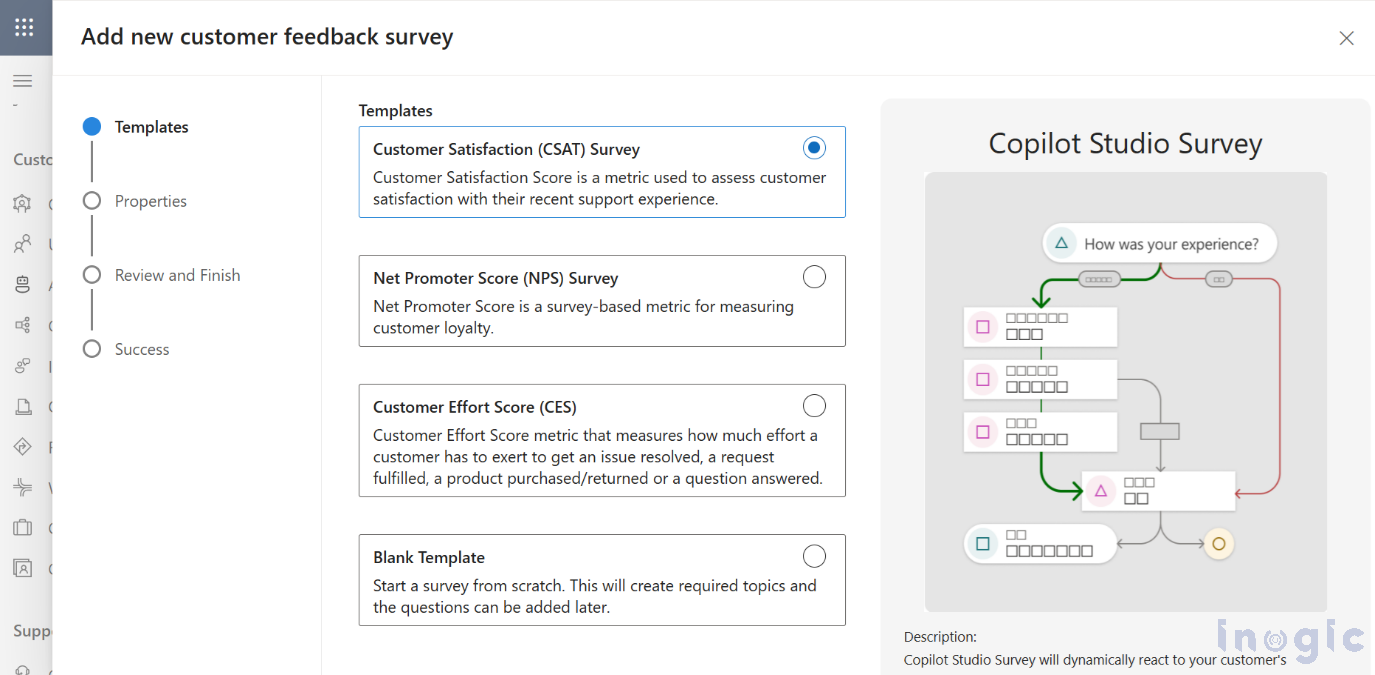The width and height of the screenshot is (1375, 675).
Task: Click the briefcase icon in sidebar
Action: pos(22,528)
